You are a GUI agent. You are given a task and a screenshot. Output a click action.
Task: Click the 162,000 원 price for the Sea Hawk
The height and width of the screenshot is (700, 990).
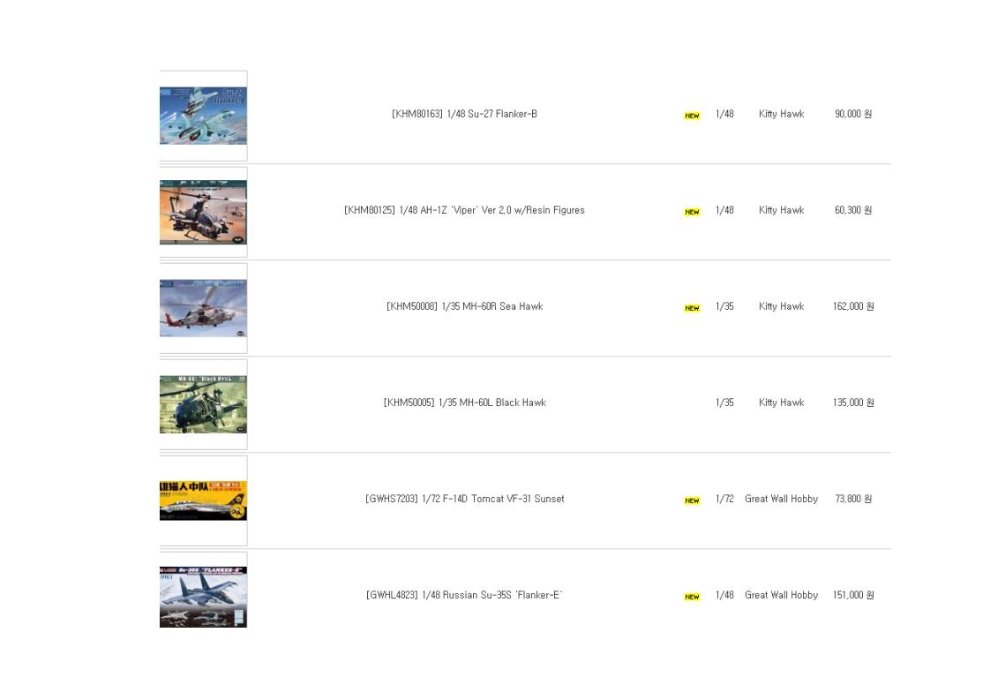pyautogui.click(x=853, y=306)
